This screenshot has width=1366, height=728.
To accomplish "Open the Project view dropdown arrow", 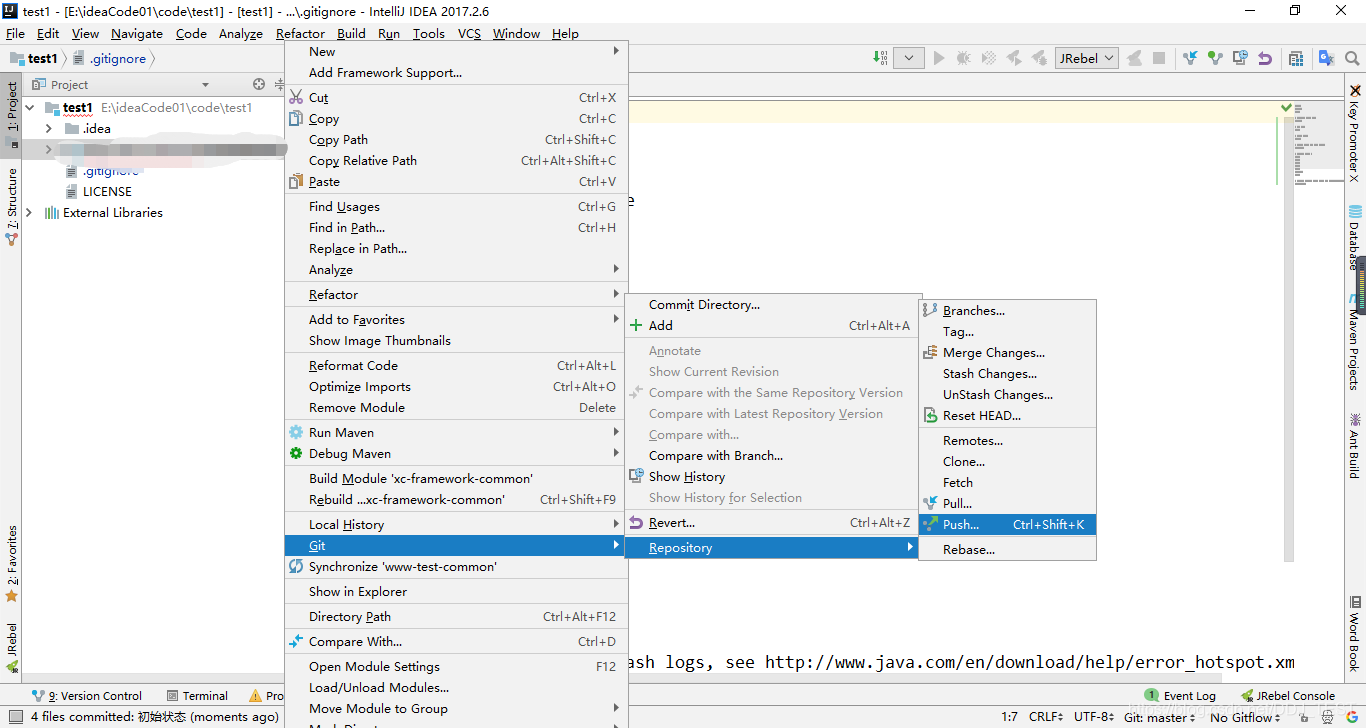I will 205,85.
